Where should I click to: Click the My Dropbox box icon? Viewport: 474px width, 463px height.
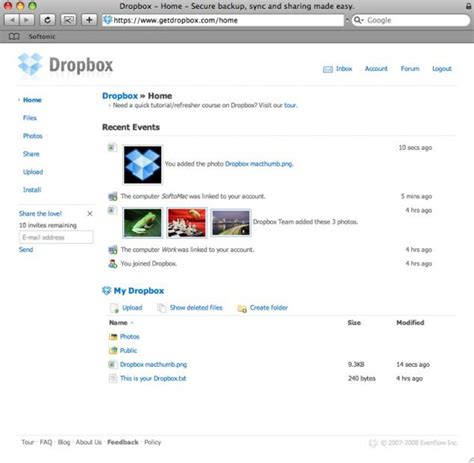[x=106, y=291]
